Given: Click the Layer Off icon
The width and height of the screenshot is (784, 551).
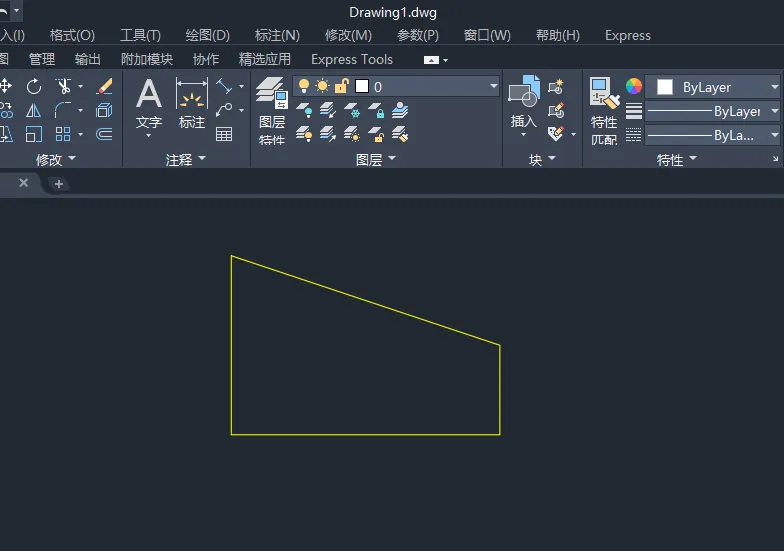Looking at the screenshot, I should (304, 110).
